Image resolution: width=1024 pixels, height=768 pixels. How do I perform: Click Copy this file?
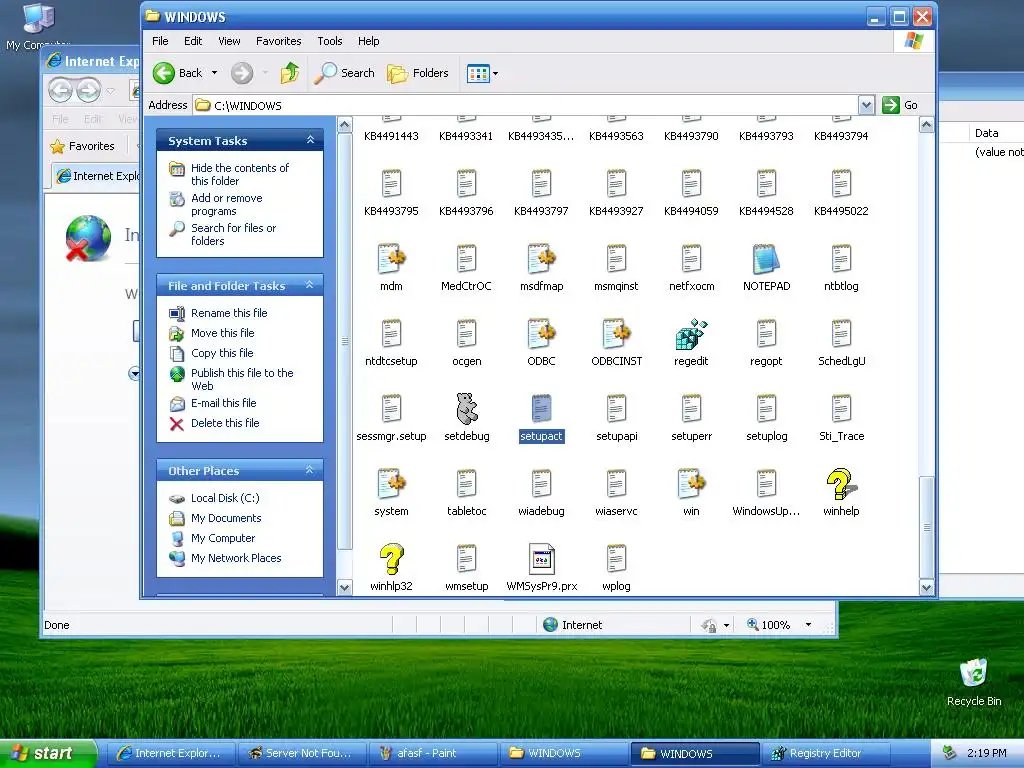222,353
